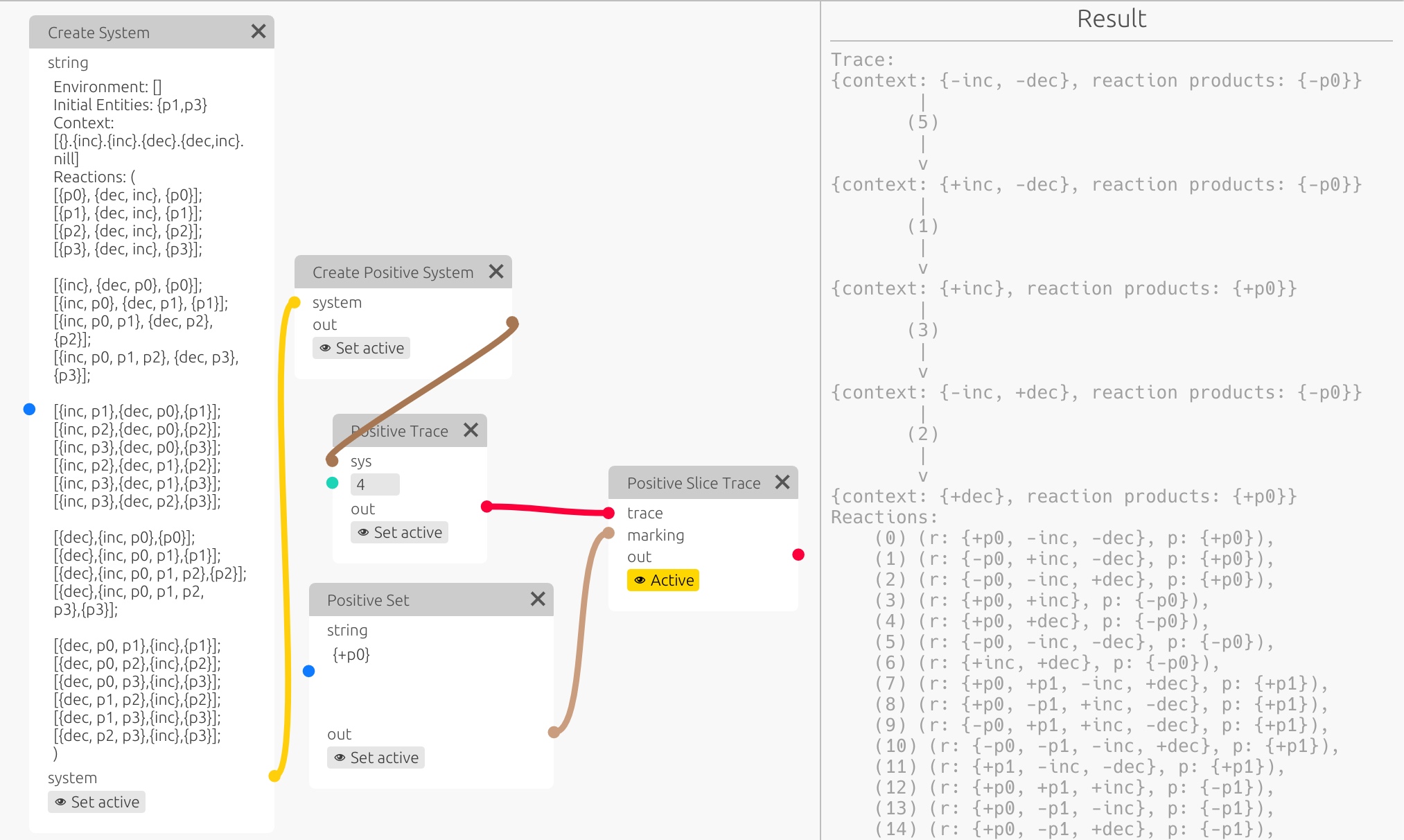
Task: Close the Create Positive System node
Action: (x=496, y=271)
